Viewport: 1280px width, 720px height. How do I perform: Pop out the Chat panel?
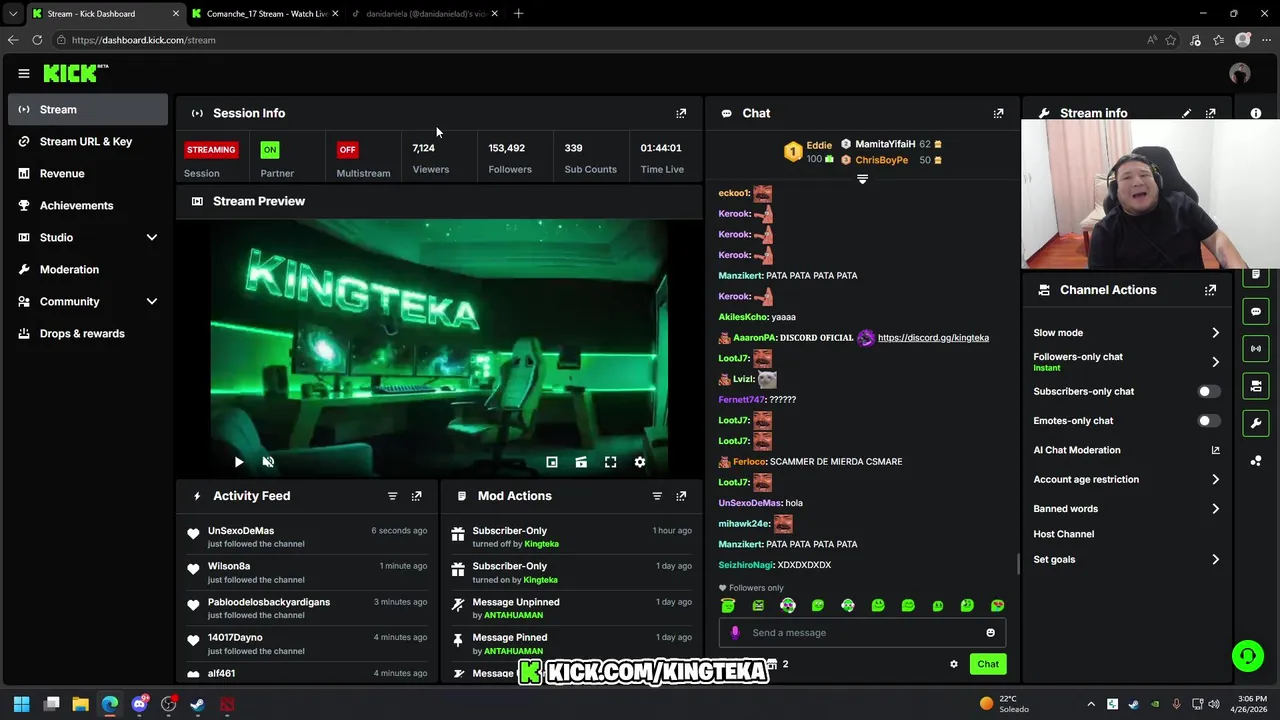pos(998,113)
